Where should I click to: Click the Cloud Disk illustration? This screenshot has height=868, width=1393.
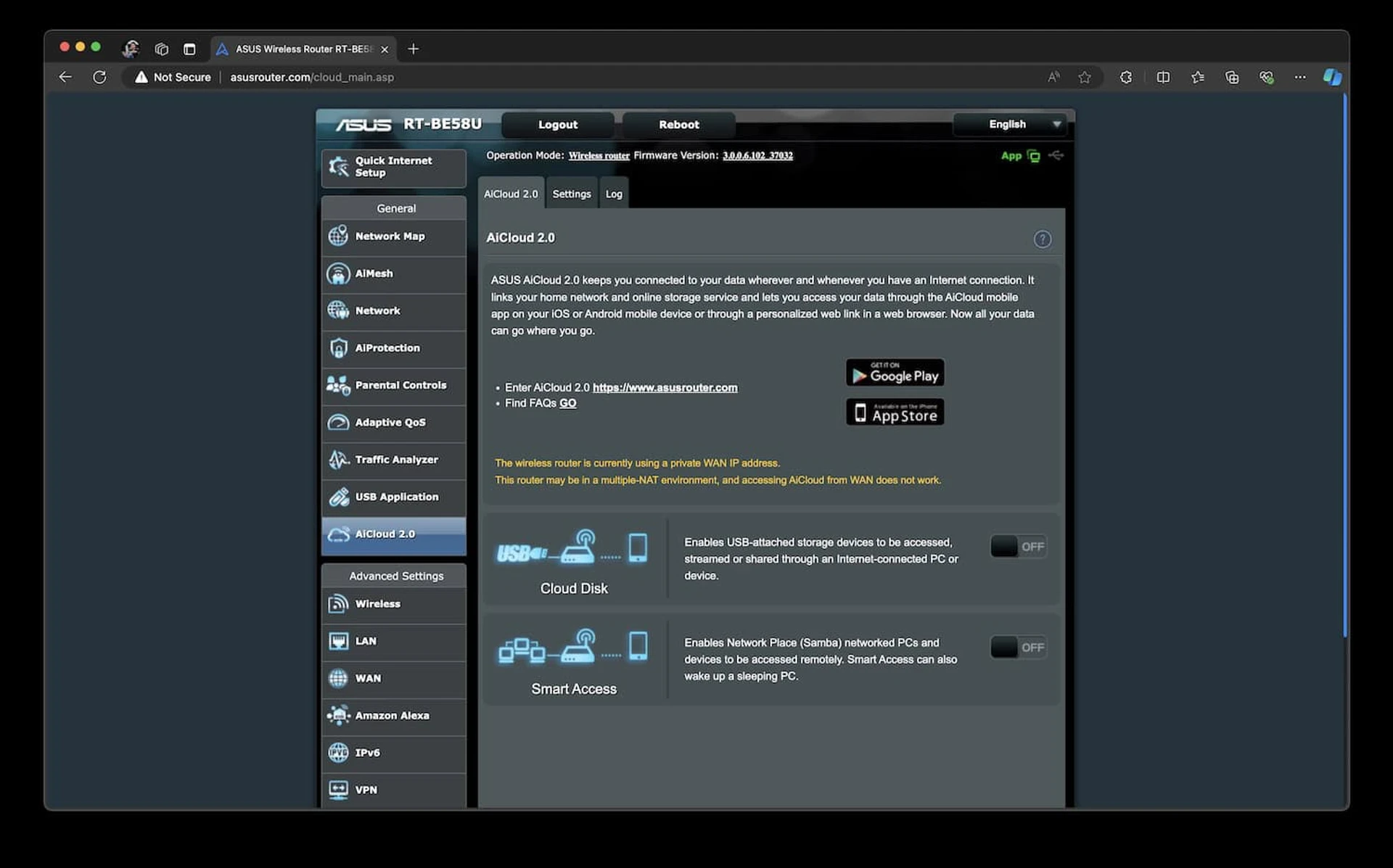(x=572, y=547)
